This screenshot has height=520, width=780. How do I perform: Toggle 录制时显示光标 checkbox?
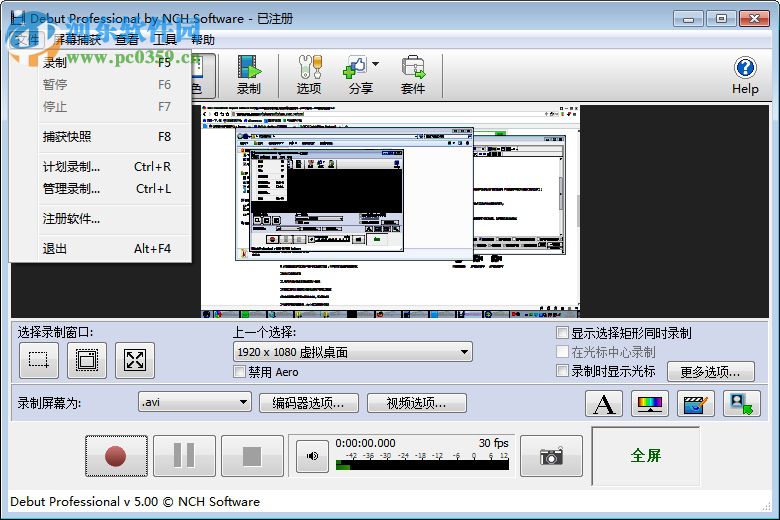click(562, 371)
